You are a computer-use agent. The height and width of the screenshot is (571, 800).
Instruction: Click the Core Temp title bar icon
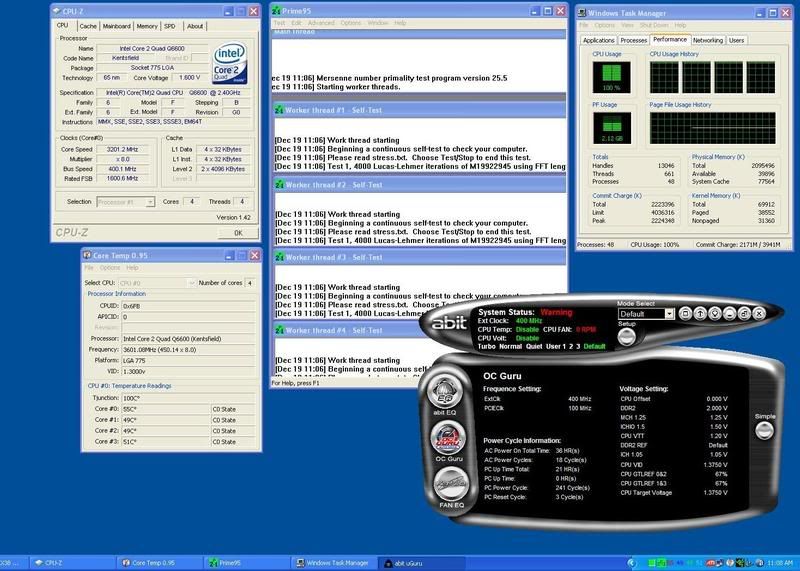[87, 255]
